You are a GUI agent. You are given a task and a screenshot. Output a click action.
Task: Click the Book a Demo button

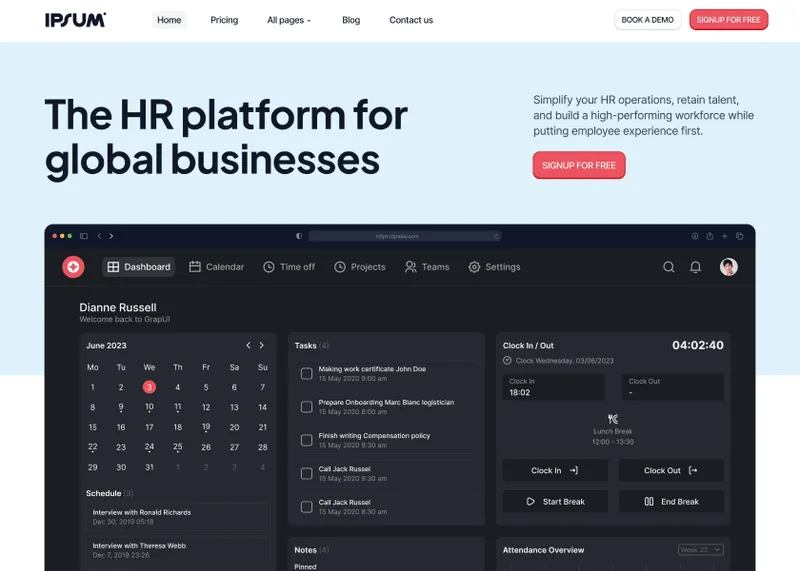(x=647, y=20)
